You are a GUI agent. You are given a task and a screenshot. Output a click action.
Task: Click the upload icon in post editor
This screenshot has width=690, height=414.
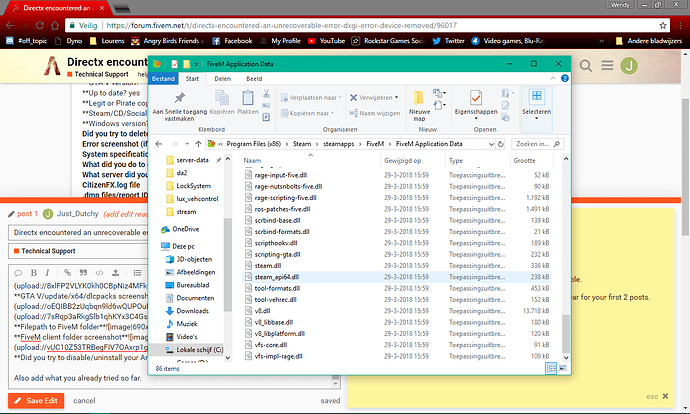pyautogui.click(x=115, y=273)
